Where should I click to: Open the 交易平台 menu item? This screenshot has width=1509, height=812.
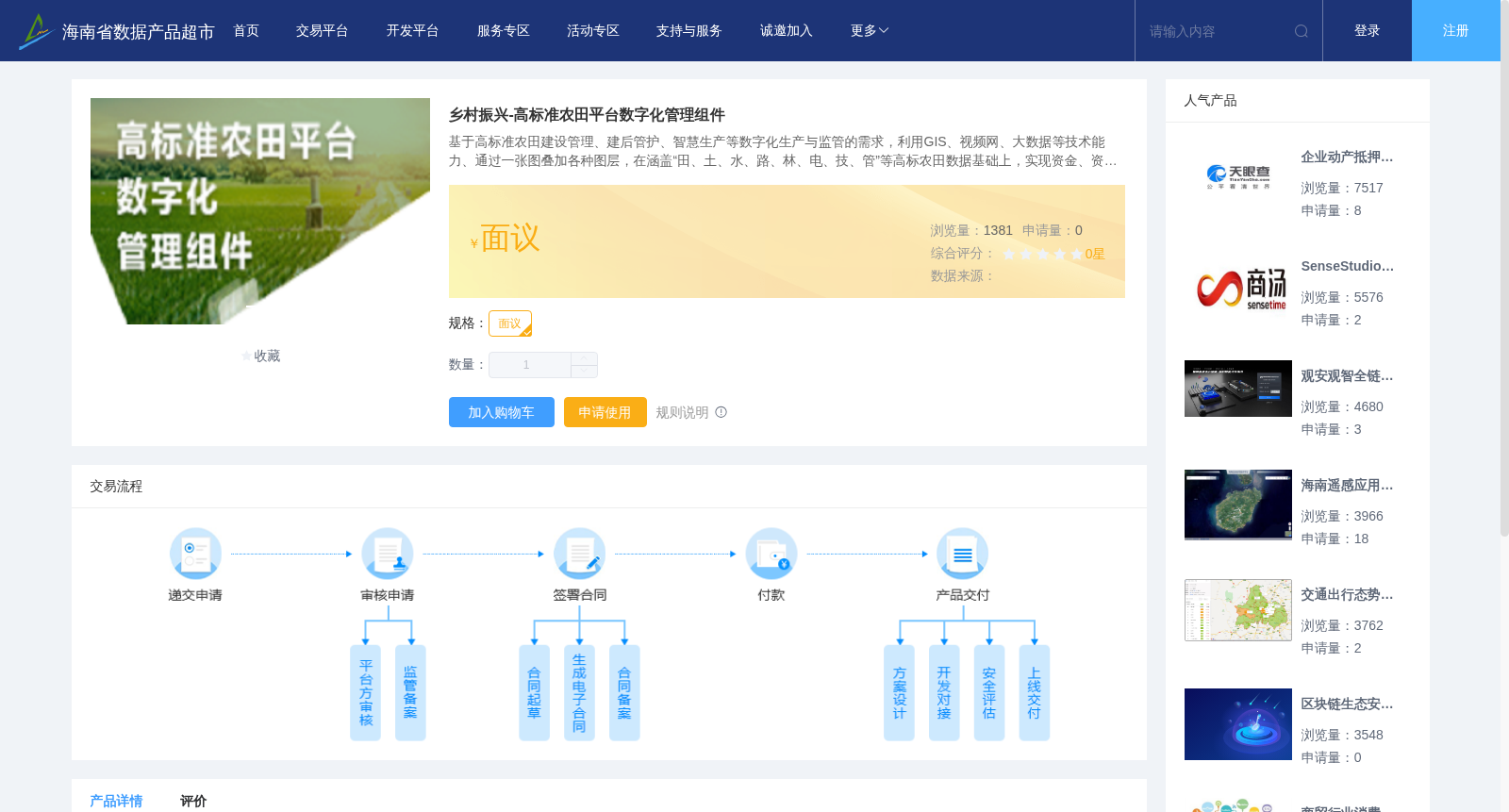tap(323, 31)
